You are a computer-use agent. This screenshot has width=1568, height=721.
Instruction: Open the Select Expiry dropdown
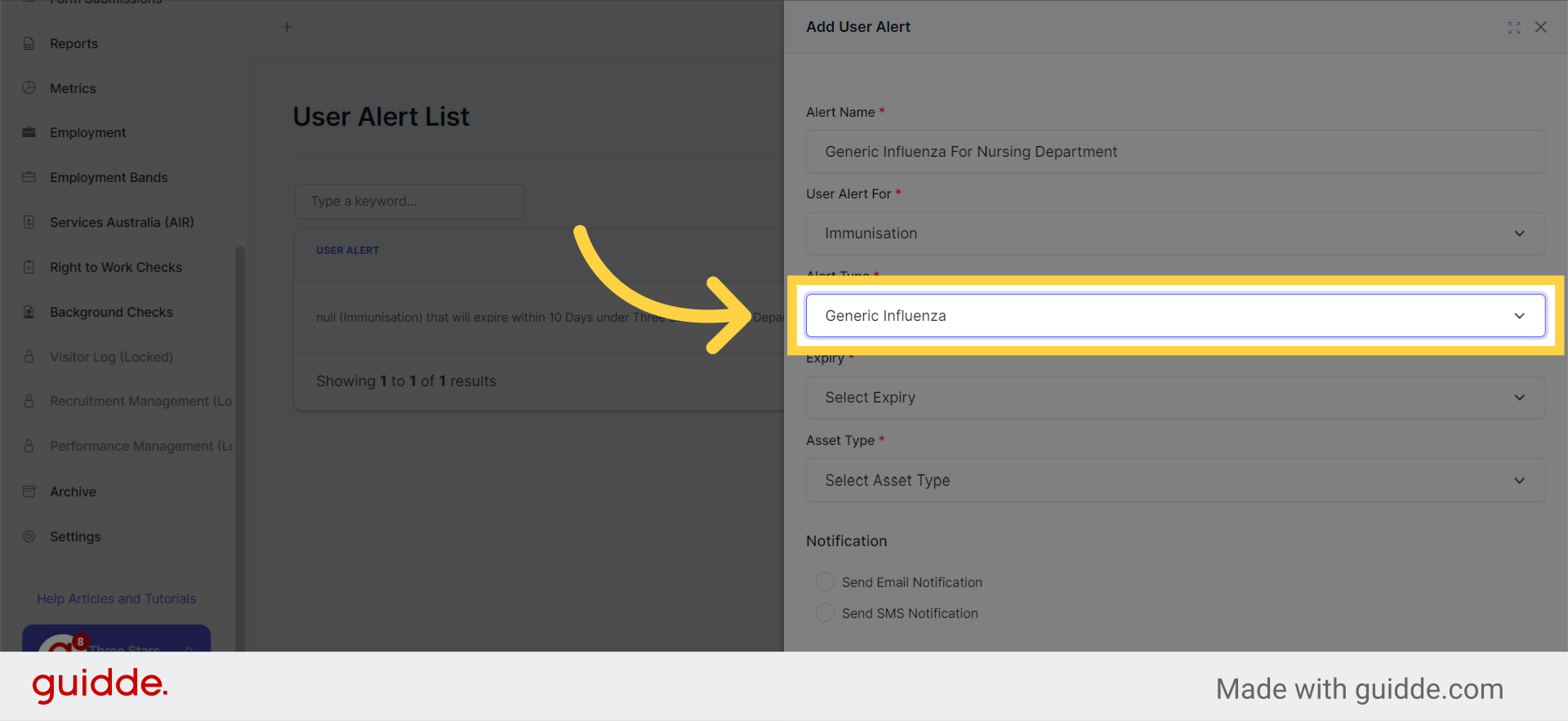pos(1175,398)
